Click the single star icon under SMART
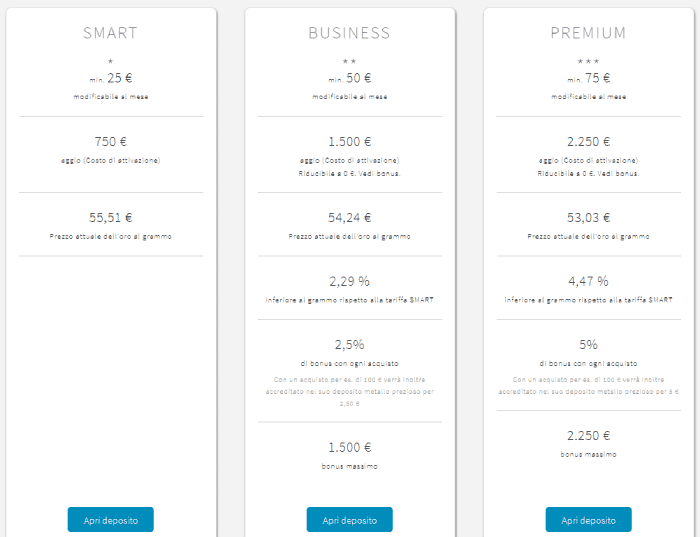 coord(111,61)
